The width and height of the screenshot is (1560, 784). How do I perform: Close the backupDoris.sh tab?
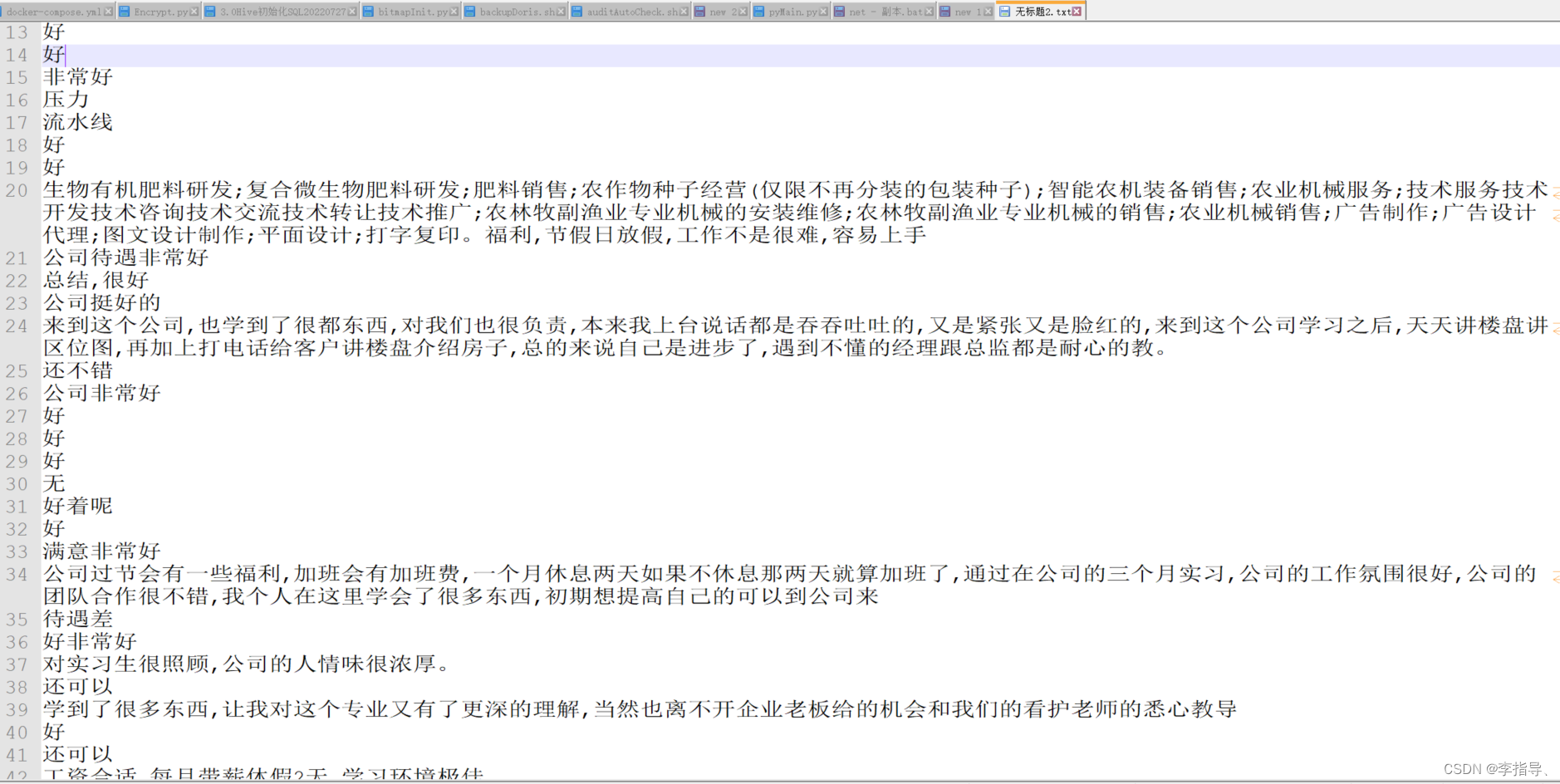click(x=561, y=12)
